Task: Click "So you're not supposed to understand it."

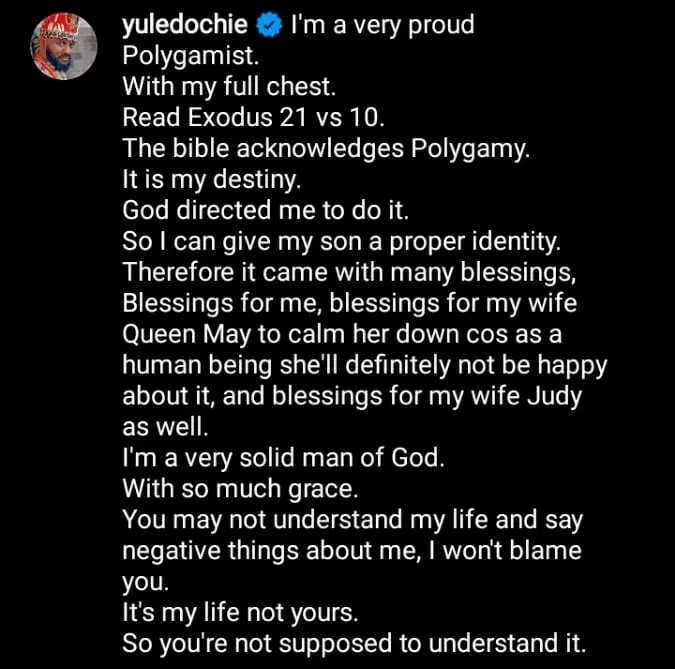Action: pyautogui.click(x=354, y=644)
